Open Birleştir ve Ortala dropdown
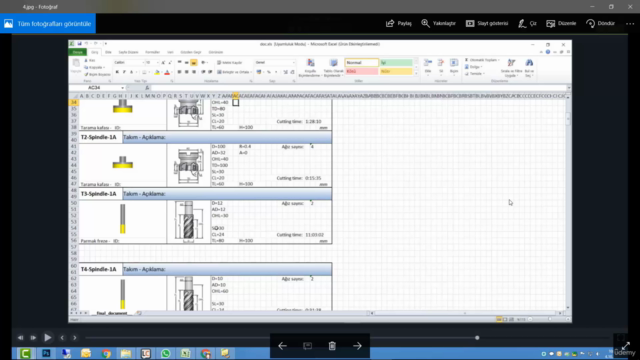The width and height of the screenshot is (640, 360). tap(250, 72)
